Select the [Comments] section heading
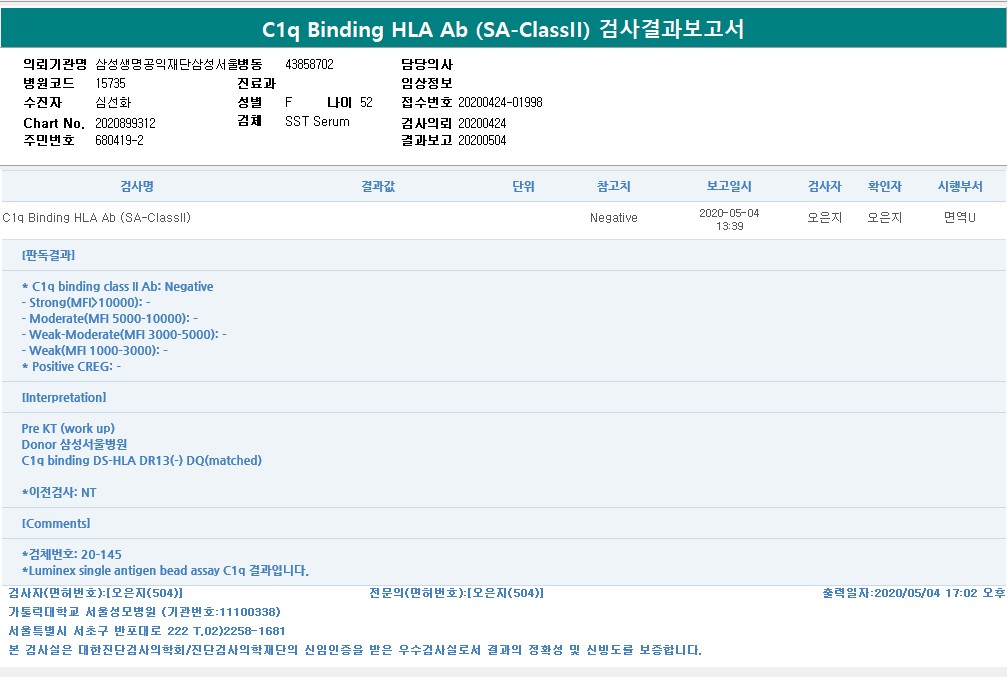Viewport: 1007px width, 677px height. [x=55, y=523]
